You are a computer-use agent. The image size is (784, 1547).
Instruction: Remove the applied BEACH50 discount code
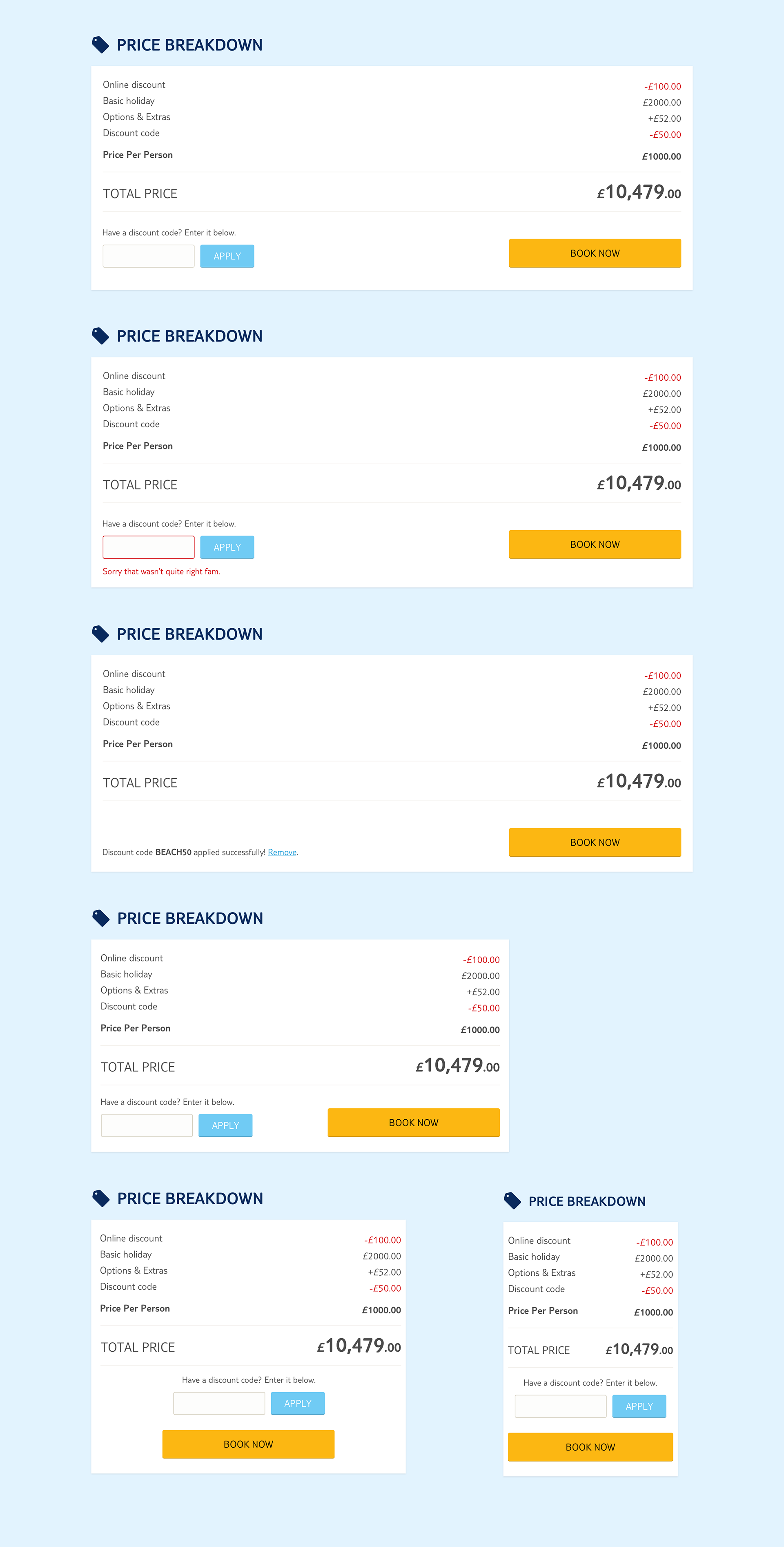[x=282, y=852]
